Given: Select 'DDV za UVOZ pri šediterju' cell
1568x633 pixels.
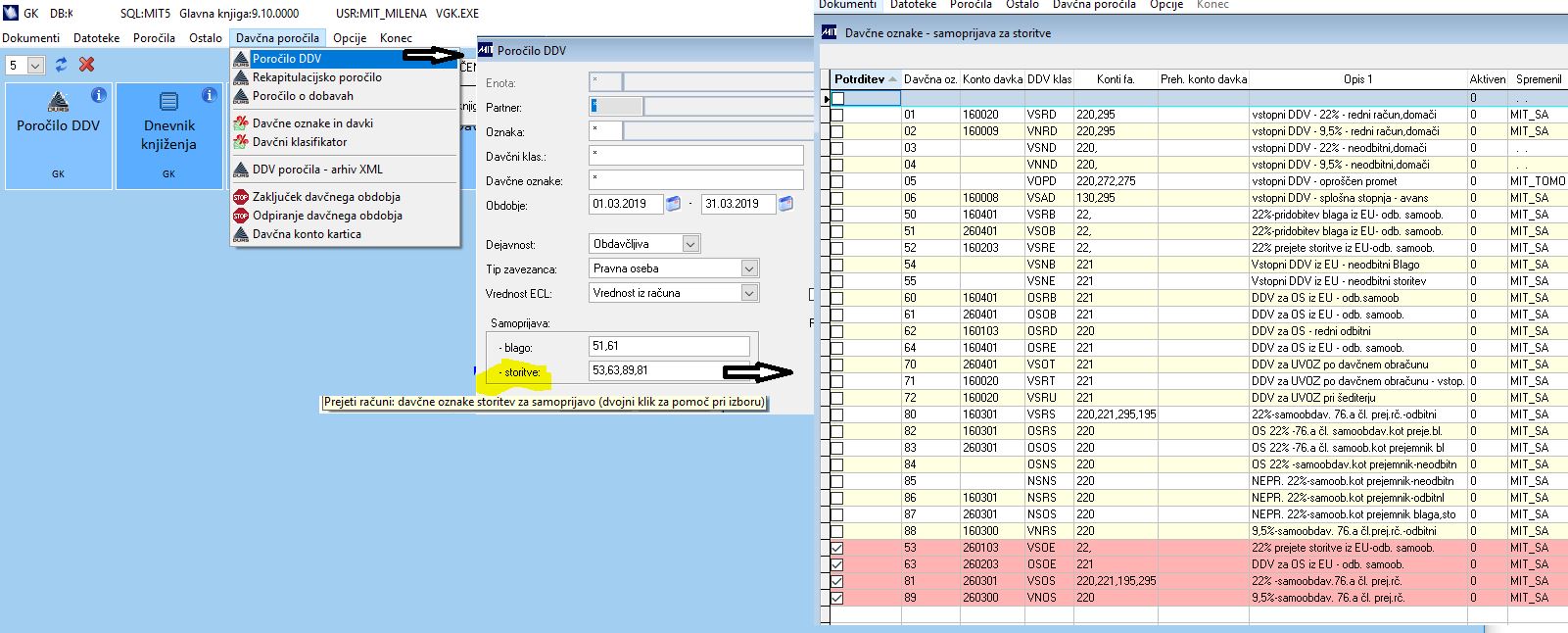Looking at the screenshot, I should click(1357, 398).
